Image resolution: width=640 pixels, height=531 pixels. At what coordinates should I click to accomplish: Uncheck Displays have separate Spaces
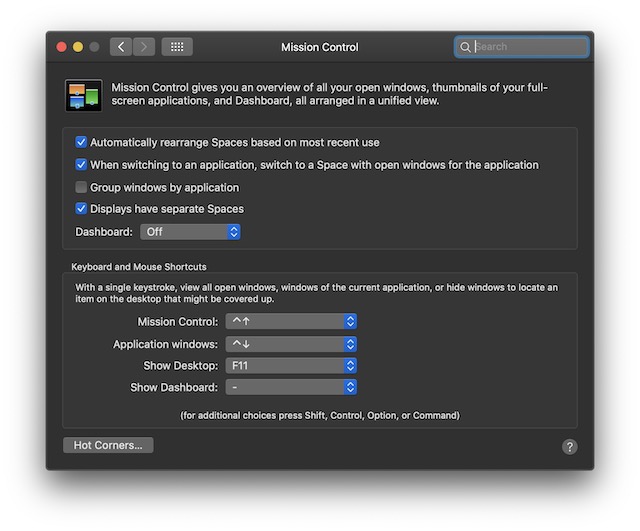tap(81, 209)
